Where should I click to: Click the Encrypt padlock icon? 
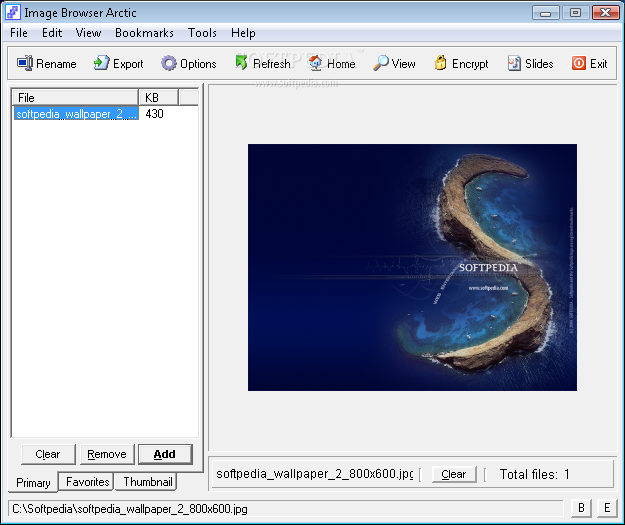point(440,63)
